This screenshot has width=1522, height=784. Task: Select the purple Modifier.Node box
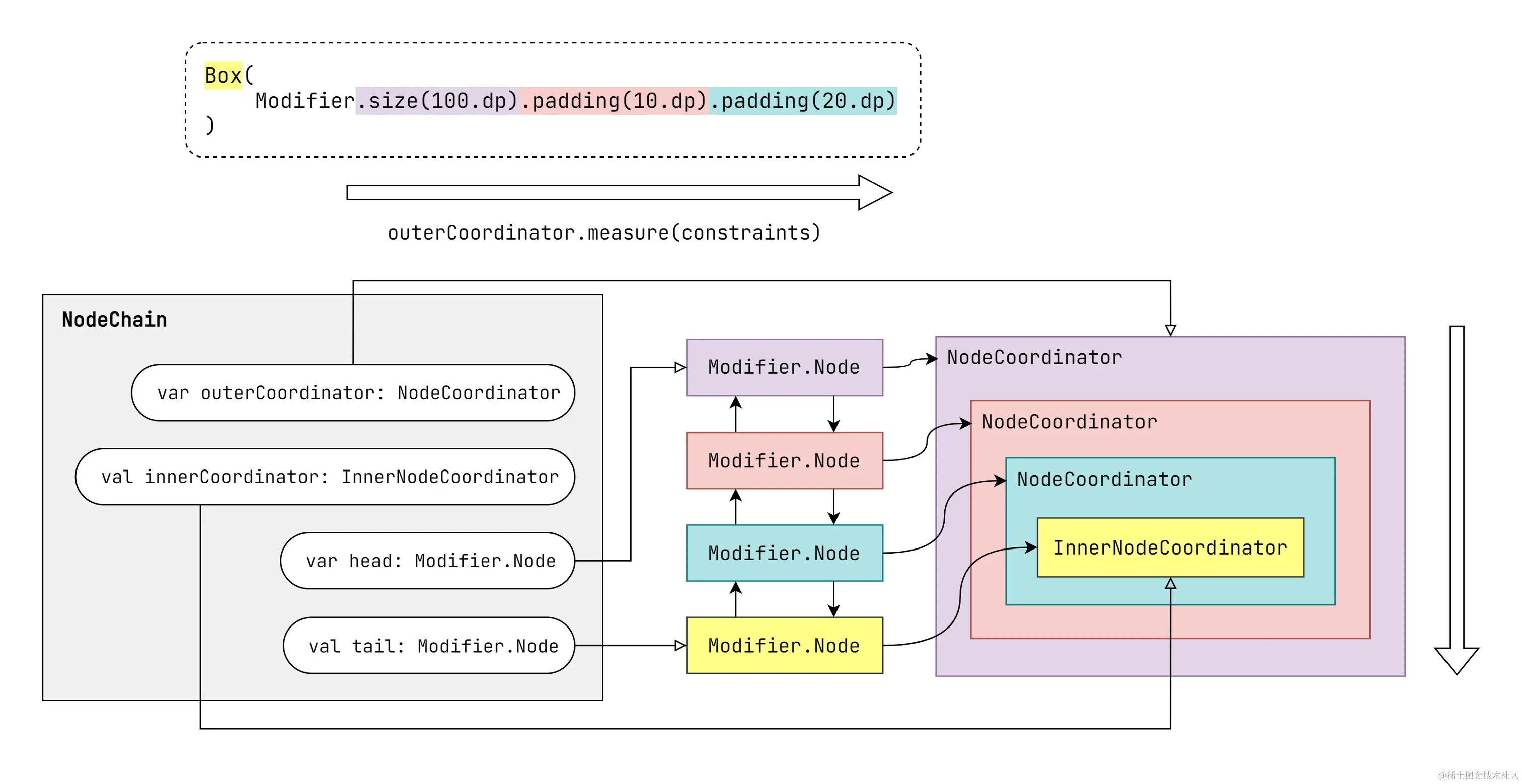pos(784,367)
